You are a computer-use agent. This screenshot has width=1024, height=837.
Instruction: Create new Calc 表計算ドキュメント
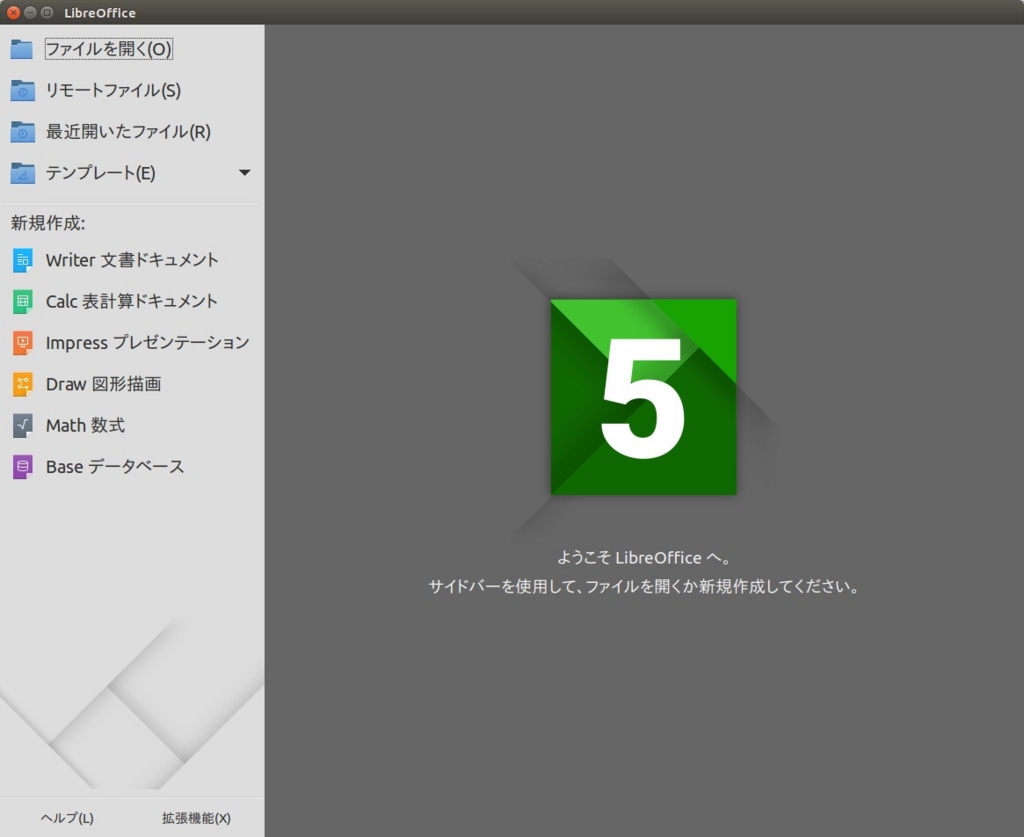click(x=131, y=301)
